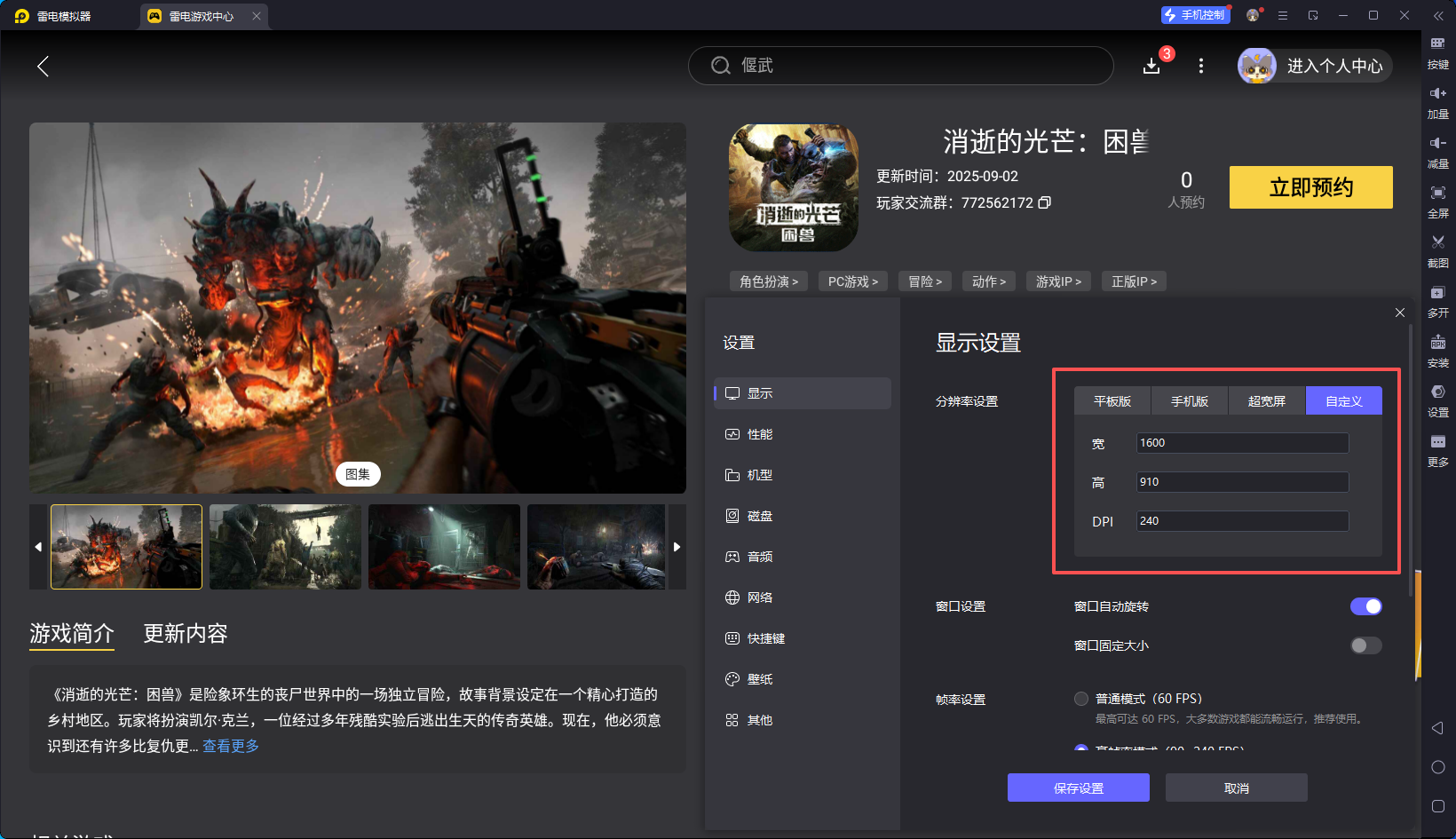Click the 冒险 tag
1456x839 pixels.
tap(925, 281)
